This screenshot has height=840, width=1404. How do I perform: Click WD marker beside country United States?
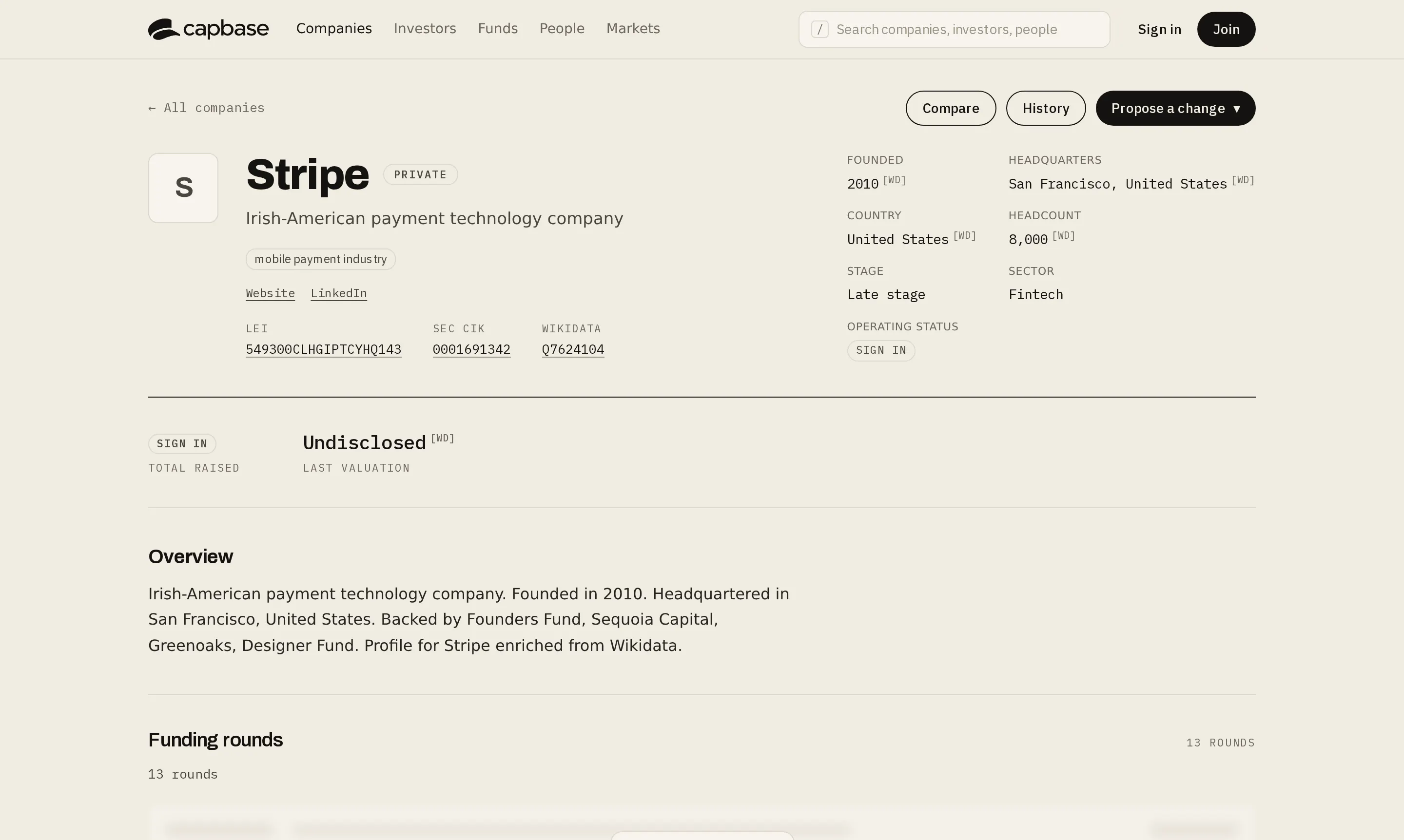(964, 235)
